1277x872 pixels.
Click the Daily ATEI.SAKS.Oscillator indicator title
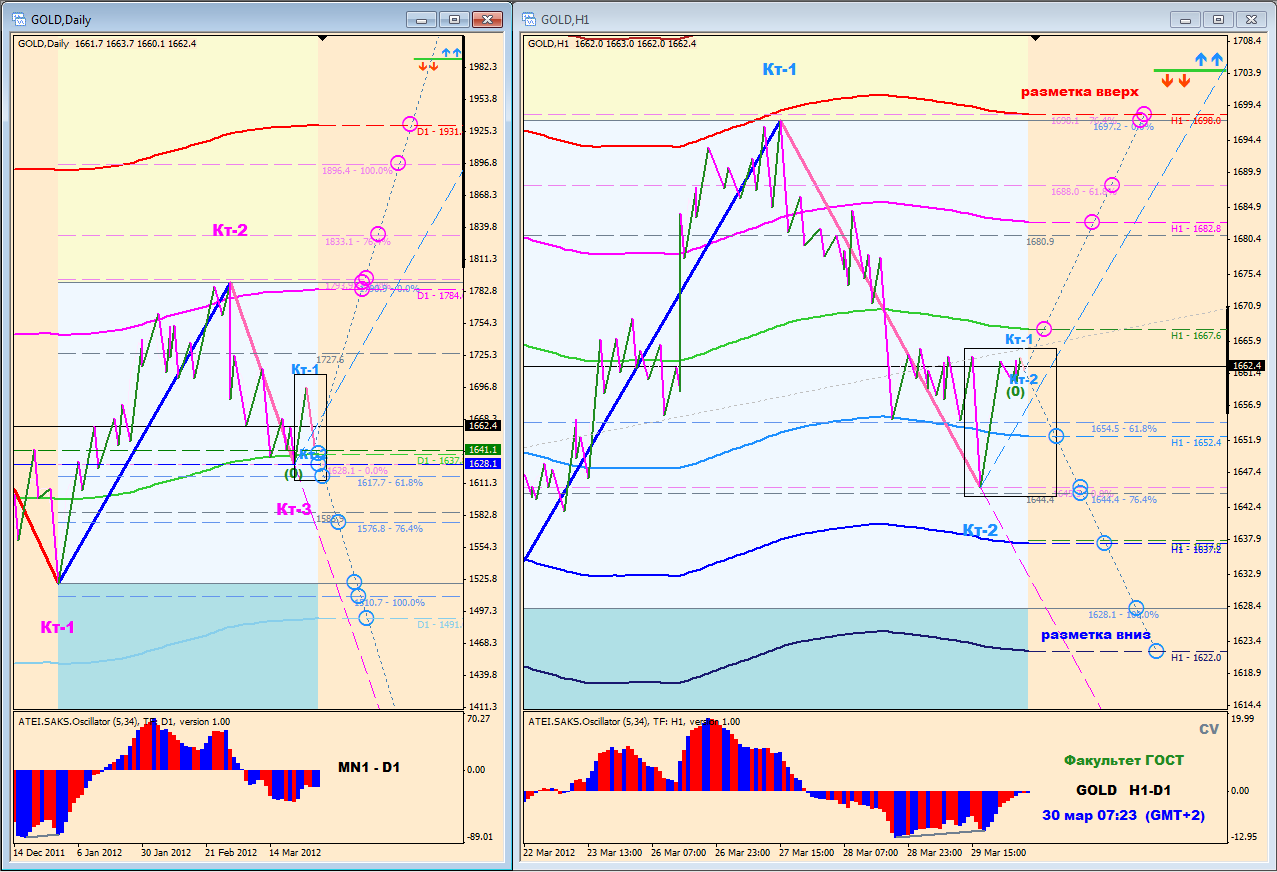click(x=123, y=722)
